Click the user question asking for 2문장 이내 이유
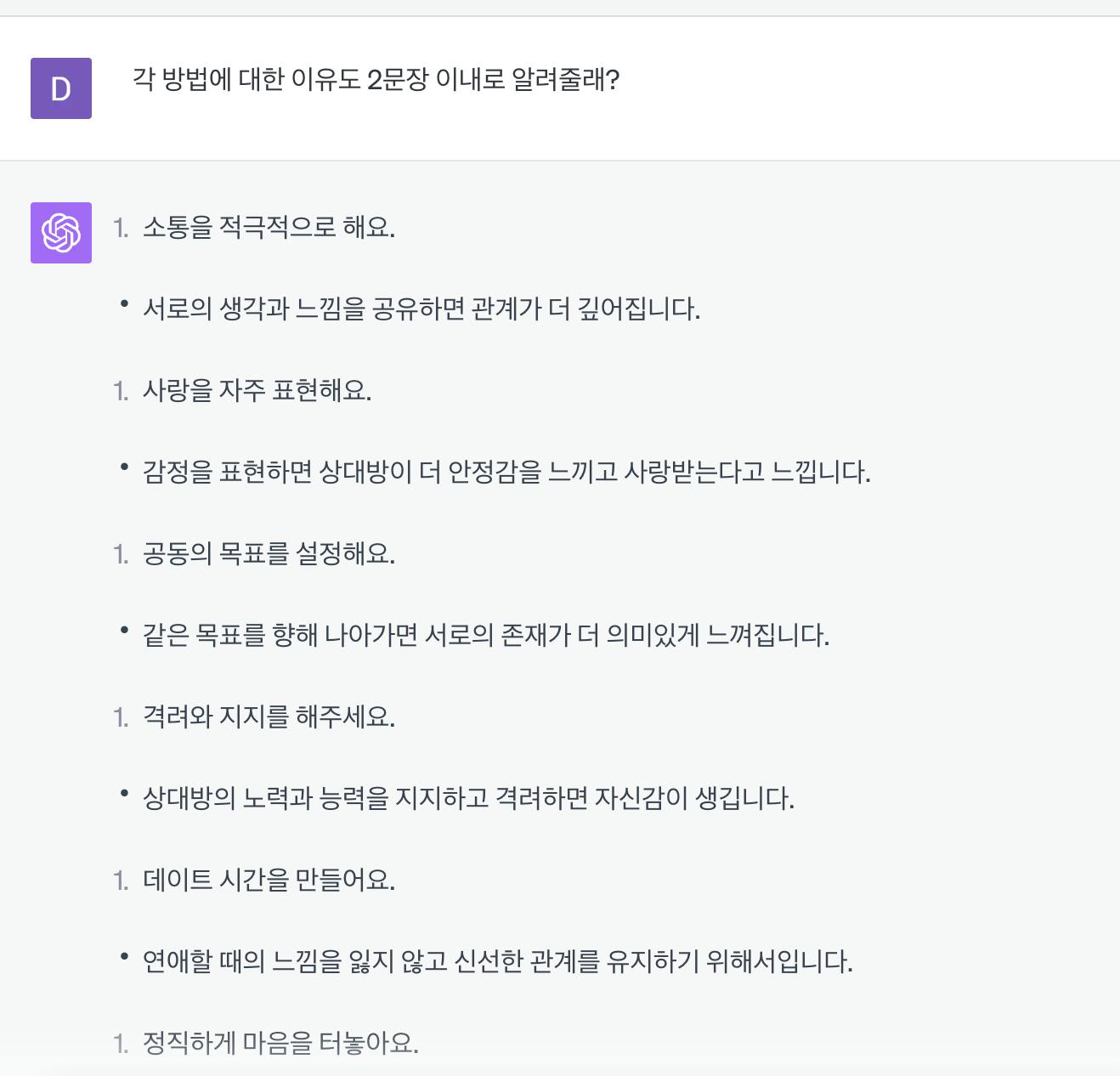Screen dimensions: 1120x1076 [x=376, y=80]
